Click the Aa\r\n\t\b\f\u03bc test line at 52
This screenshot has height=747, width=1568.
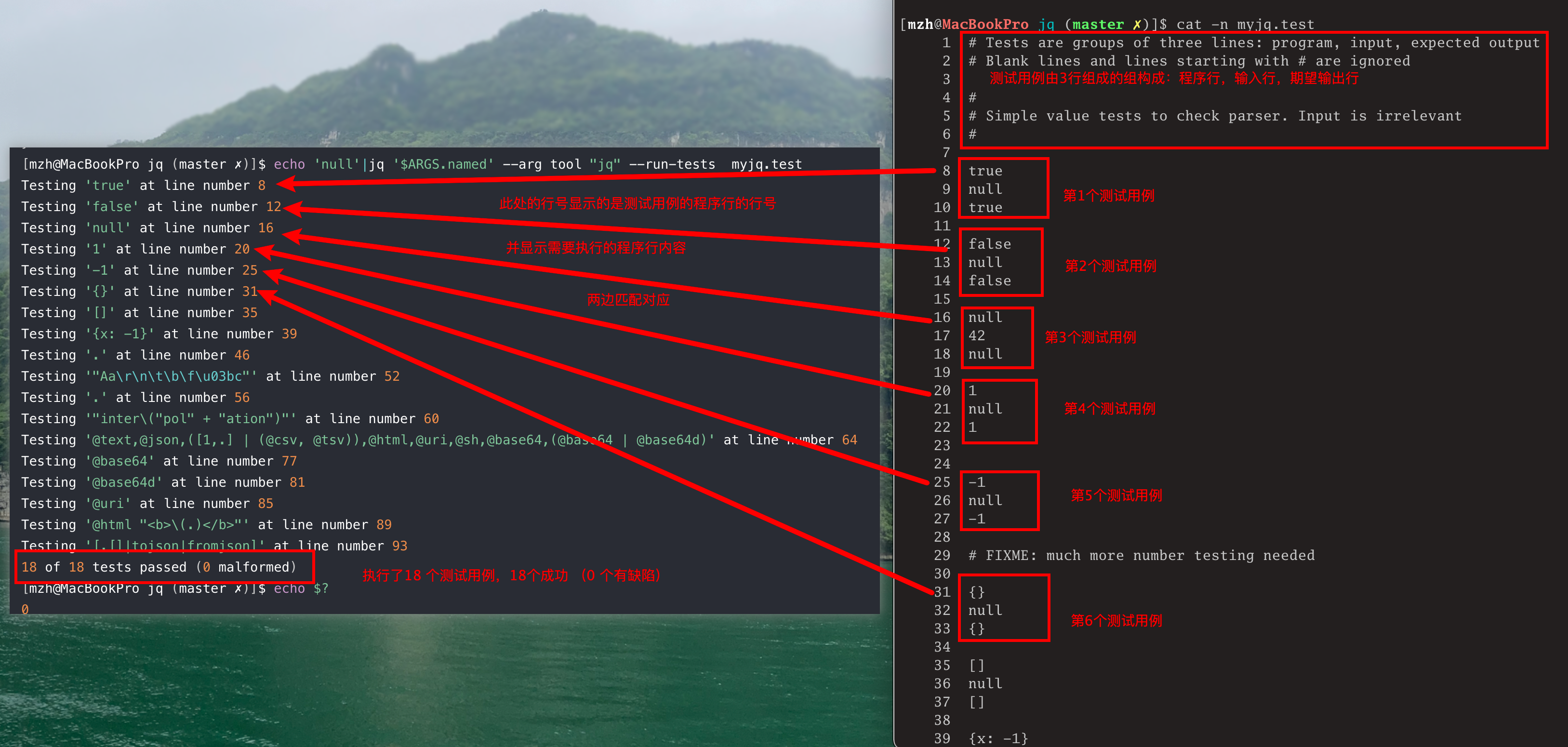pyautogui.click(x=211, y=376)
